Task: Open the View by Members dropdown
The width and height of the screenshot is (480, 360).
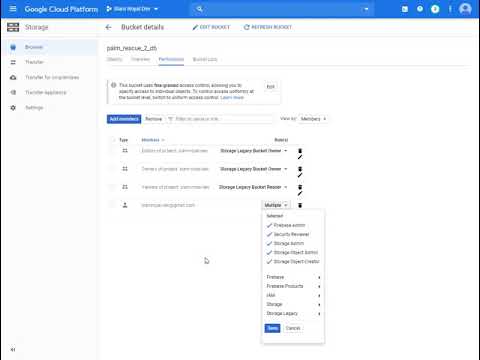Action: pyautogui.click(x=313, y=119)
